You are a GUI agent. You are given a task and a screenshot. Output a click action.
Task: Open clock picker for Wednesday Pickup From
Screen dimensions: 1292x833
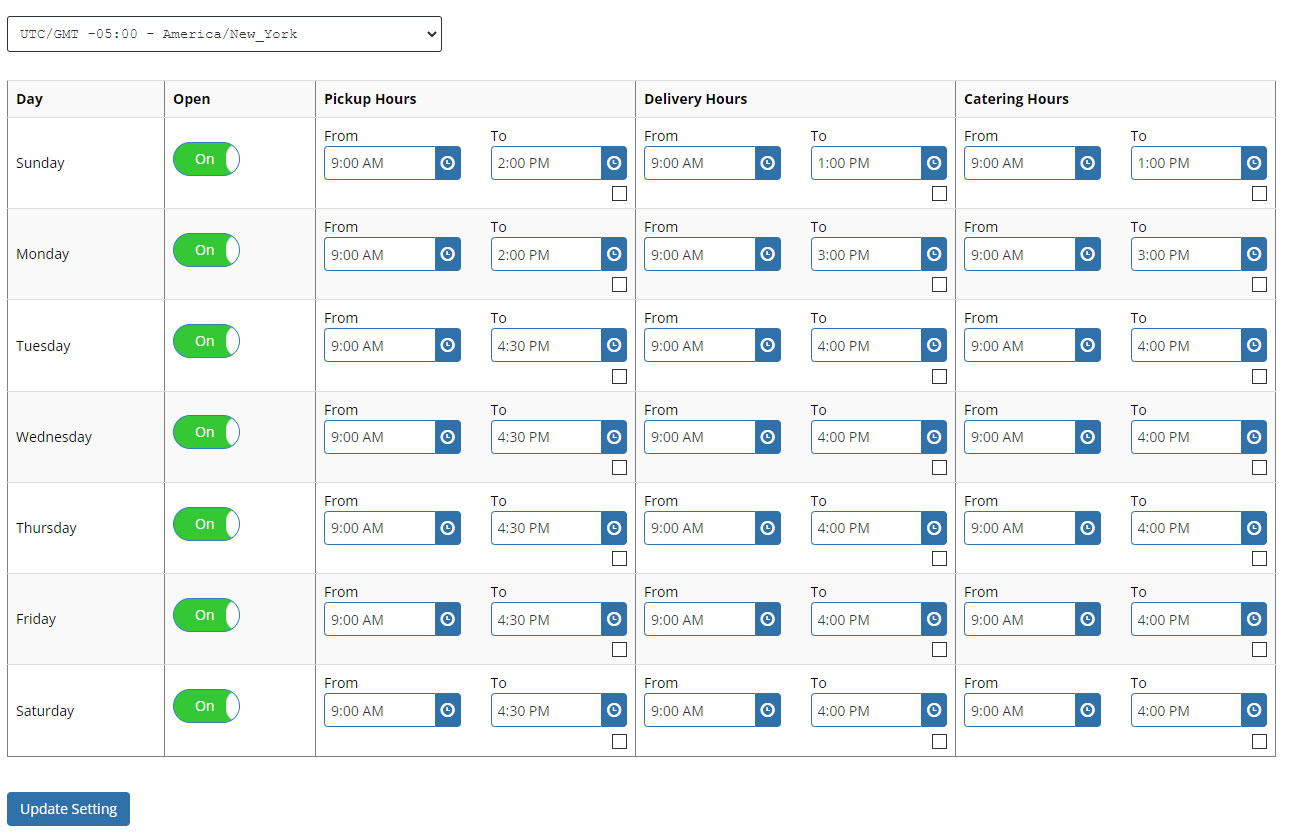[448, 437]
